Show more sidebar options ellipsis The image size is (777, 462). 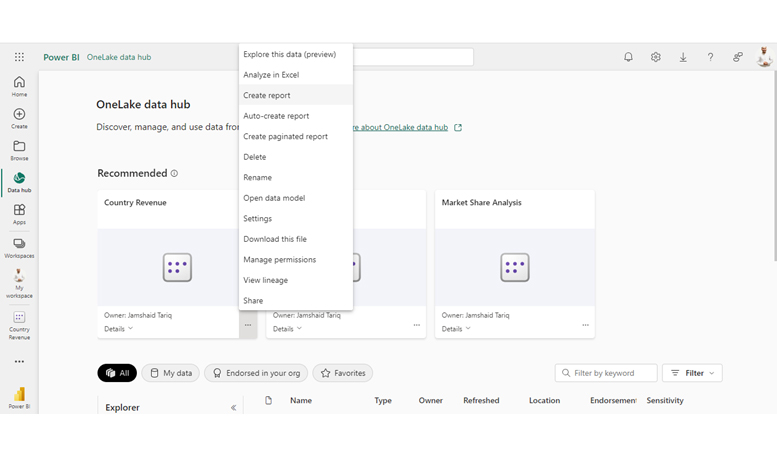[x=19, y=361]
